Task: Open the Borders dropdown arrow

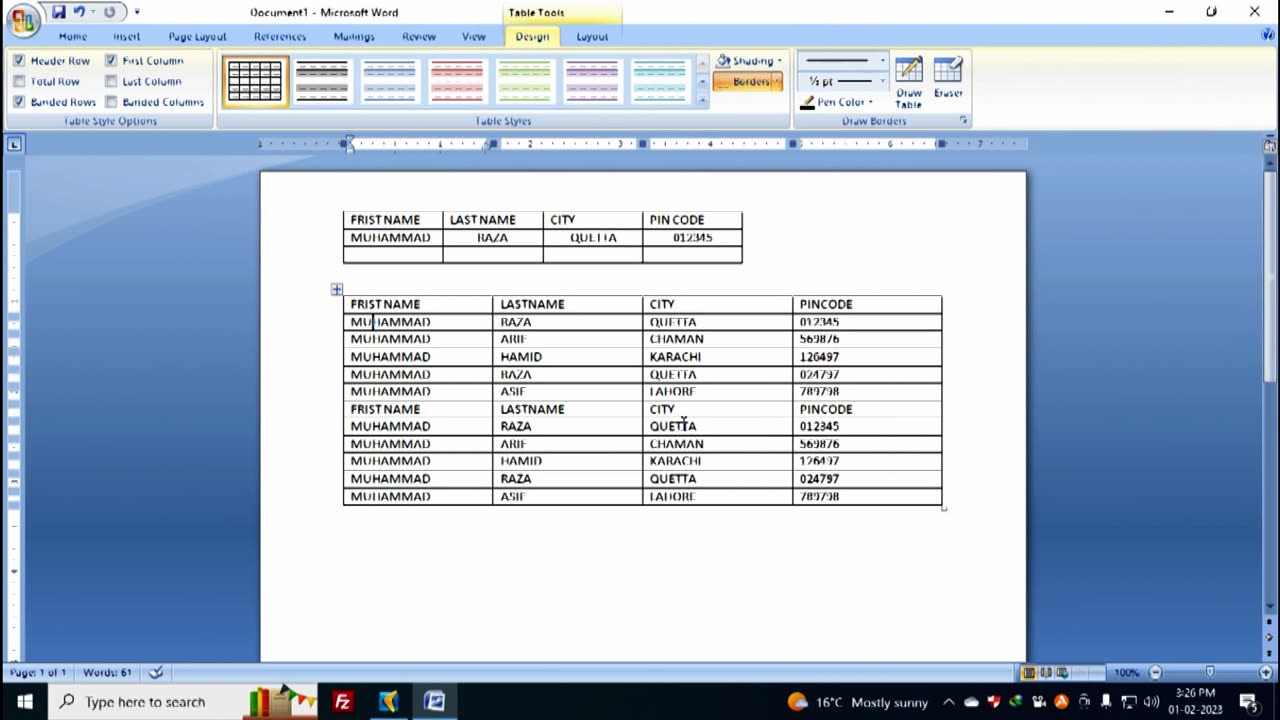Action: tap(777, 82)
